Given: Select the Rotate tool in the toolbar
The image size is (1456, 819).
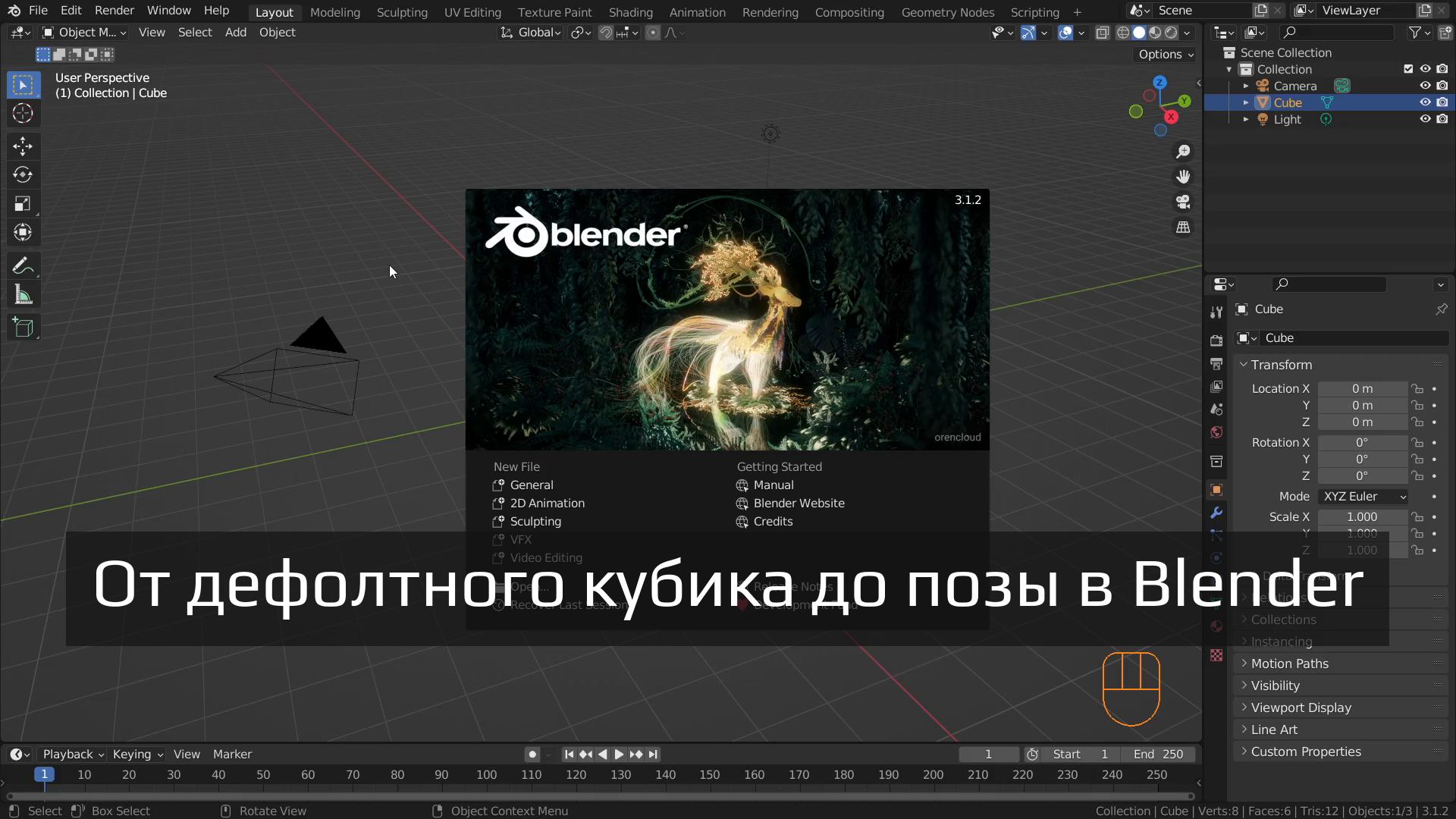Looking at the screenshot, I should coord(24,174).
